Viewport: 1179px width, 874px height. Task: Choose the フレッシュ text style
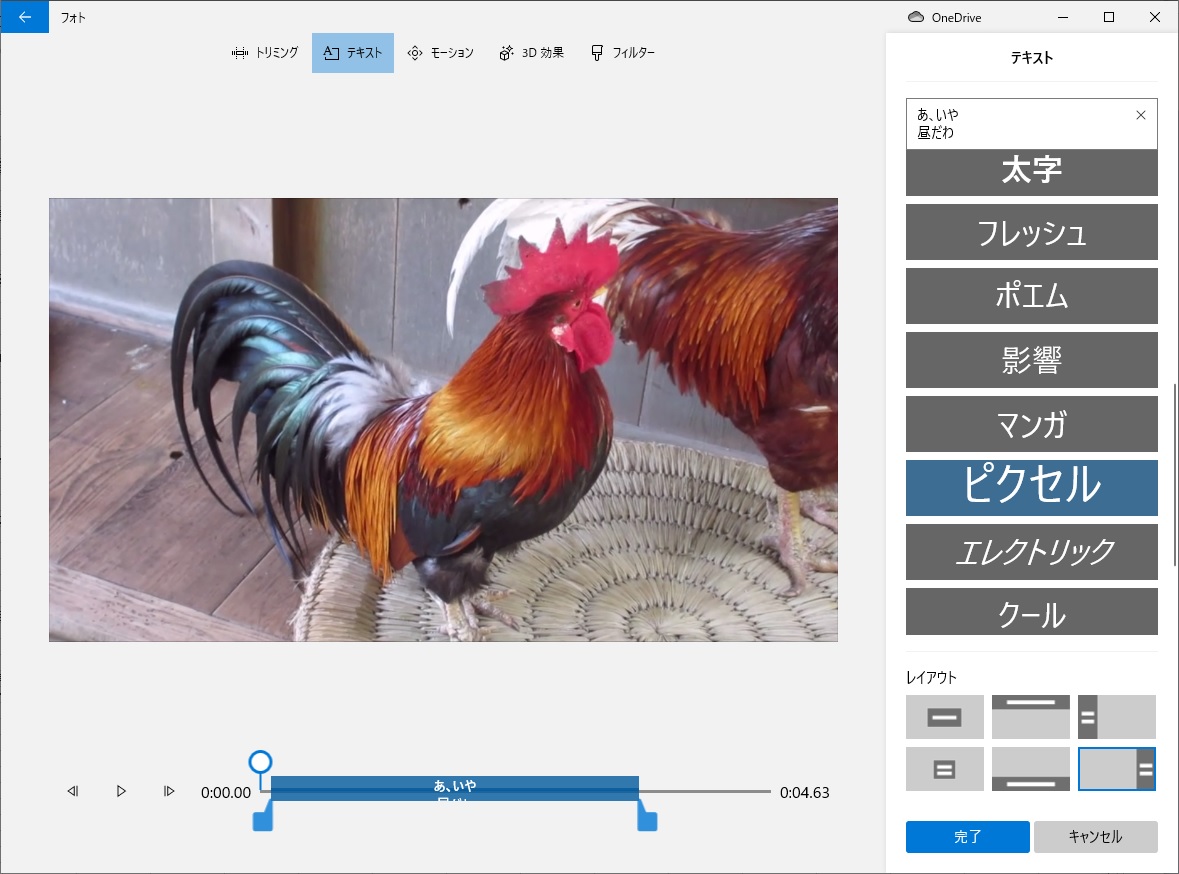click(x=1032, y=232)
